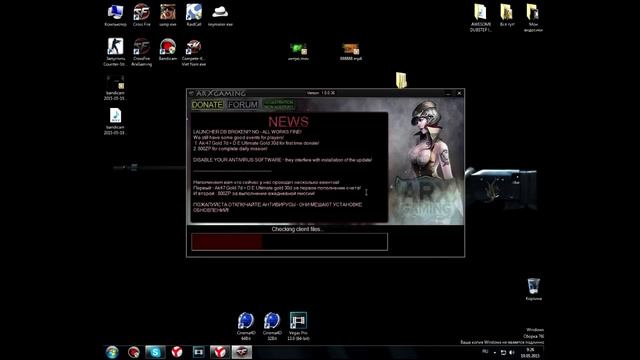
Task: Click the red Bandicam taskbar icon
Action: pyautogui.click(x=133, y=352)
